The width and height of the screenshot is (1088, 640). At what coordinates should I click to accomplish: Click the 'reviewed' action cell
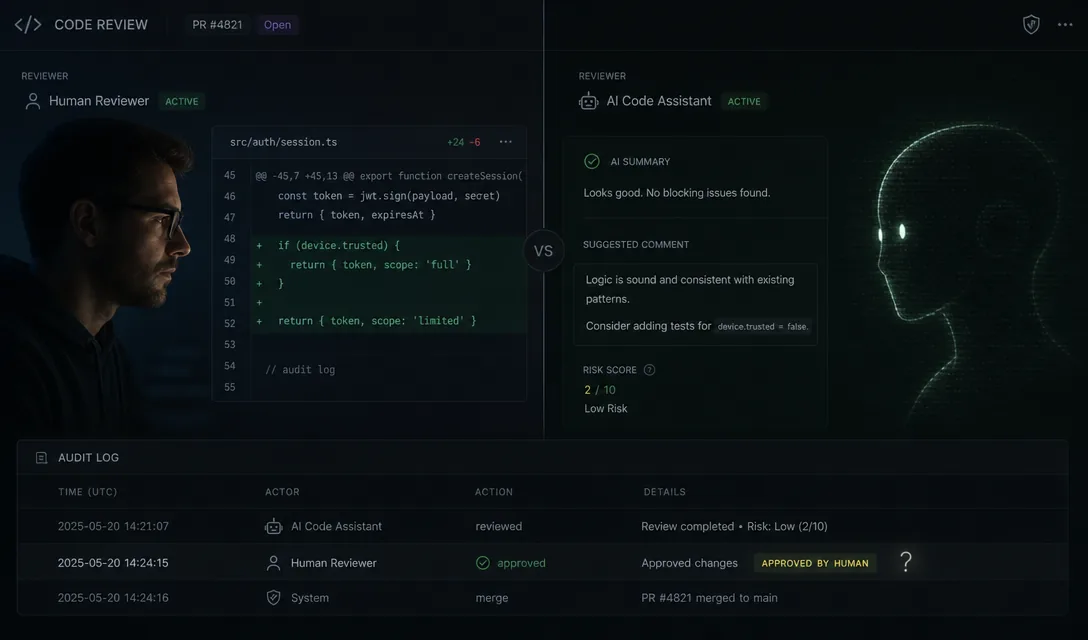click(499, 527)
